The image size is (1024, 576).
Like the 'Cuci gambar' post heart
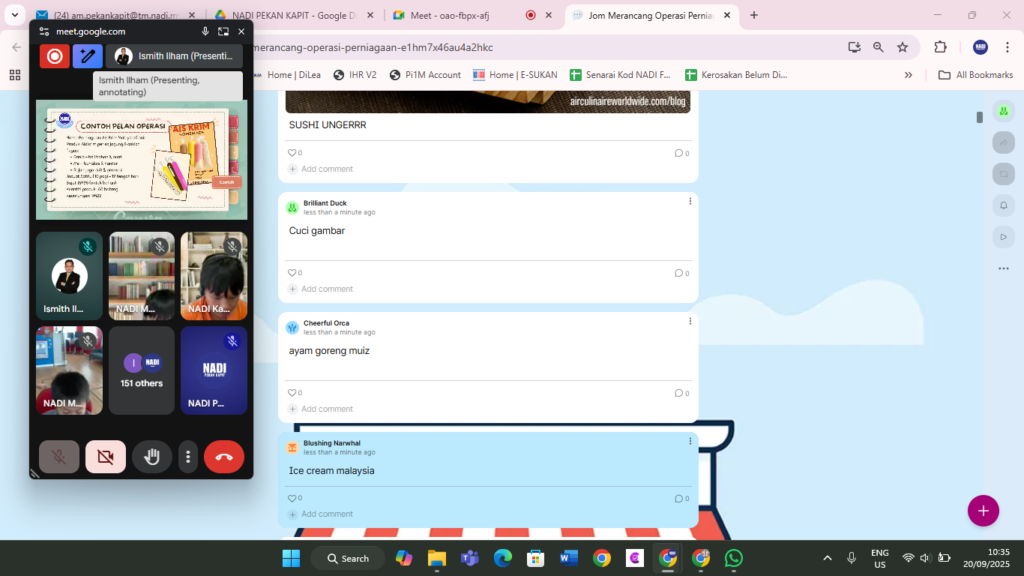(x=292, y=273)
